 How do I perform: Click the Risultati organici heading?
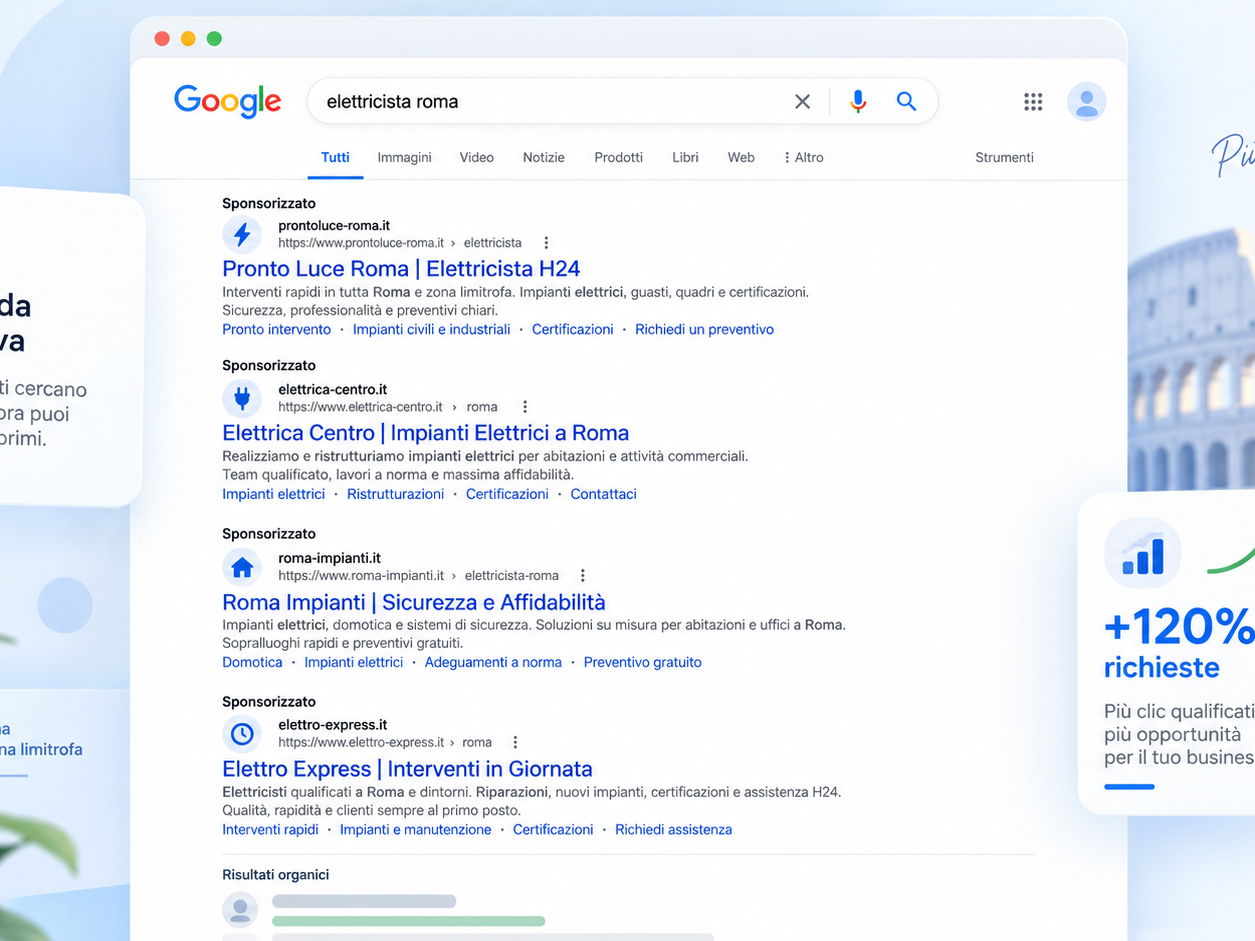(275, 875)
